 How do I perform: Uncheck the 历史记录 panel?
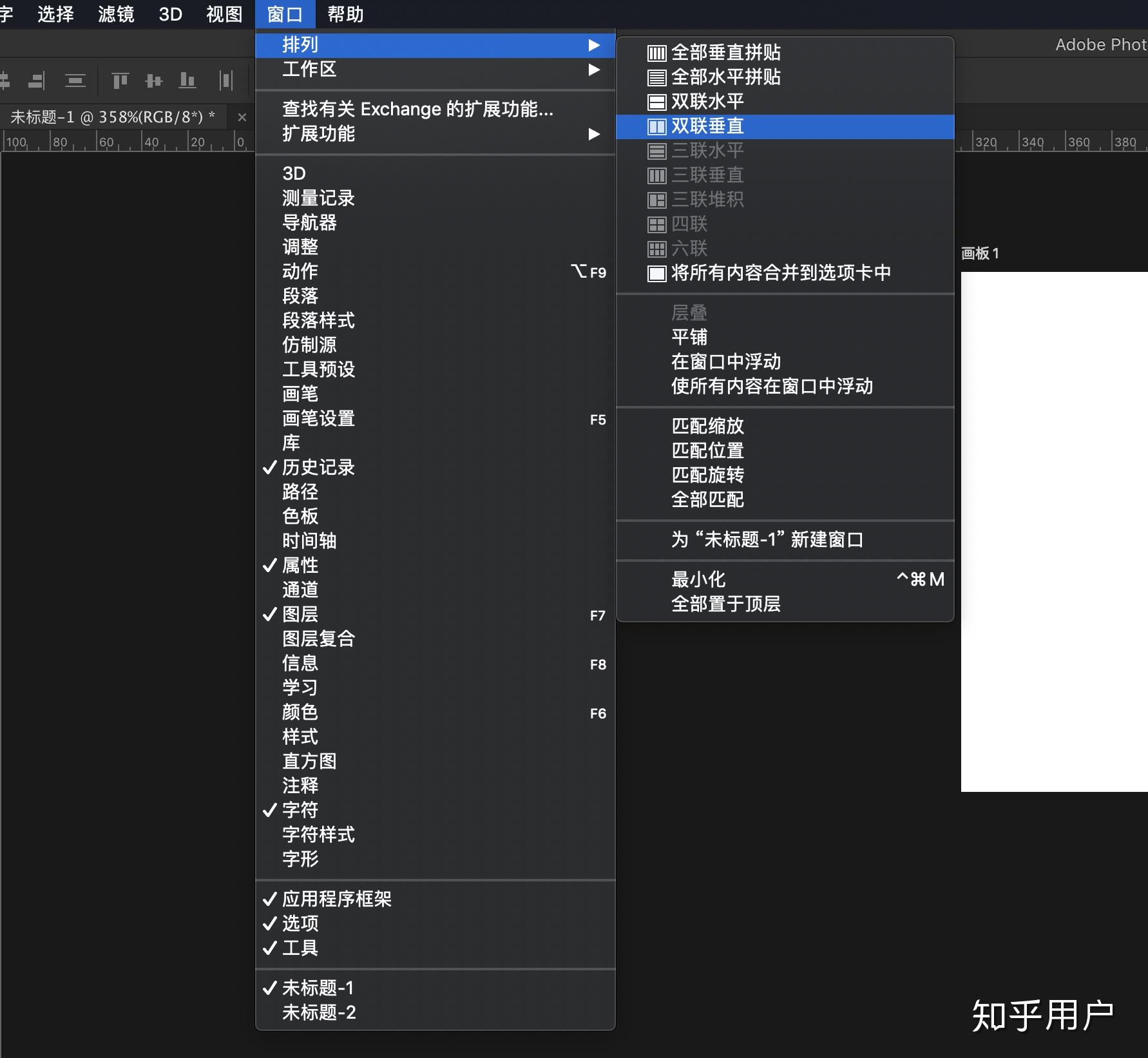click(435, 467)
